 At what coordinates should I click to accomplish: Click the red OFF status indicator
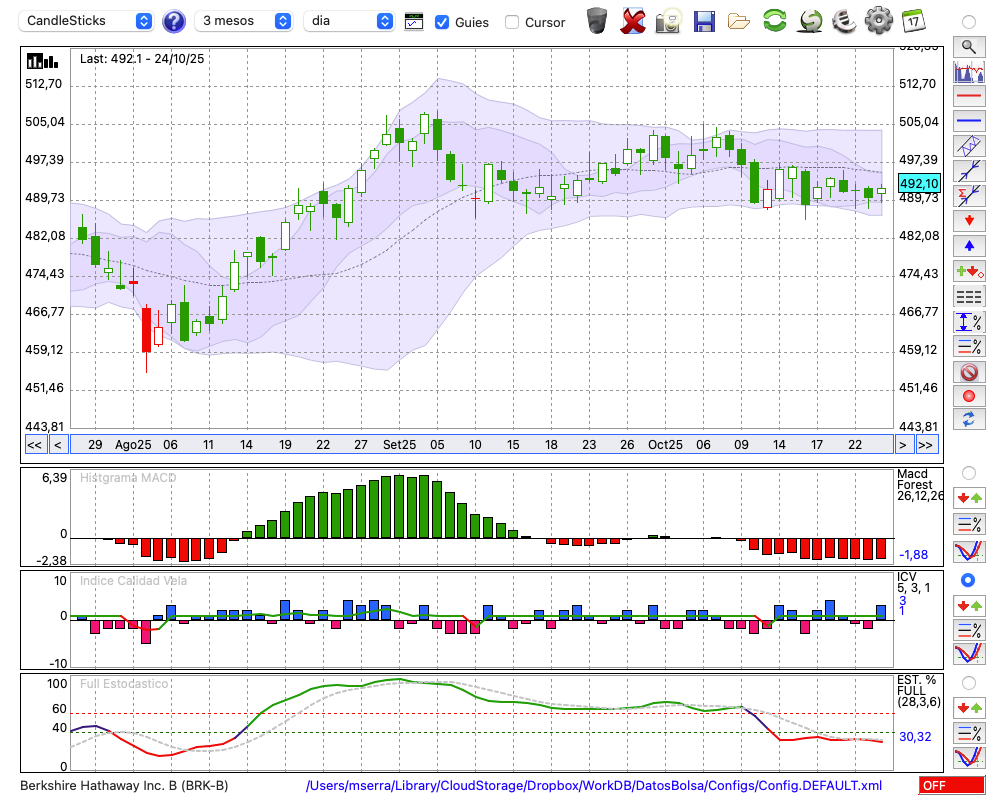[951, 786]
